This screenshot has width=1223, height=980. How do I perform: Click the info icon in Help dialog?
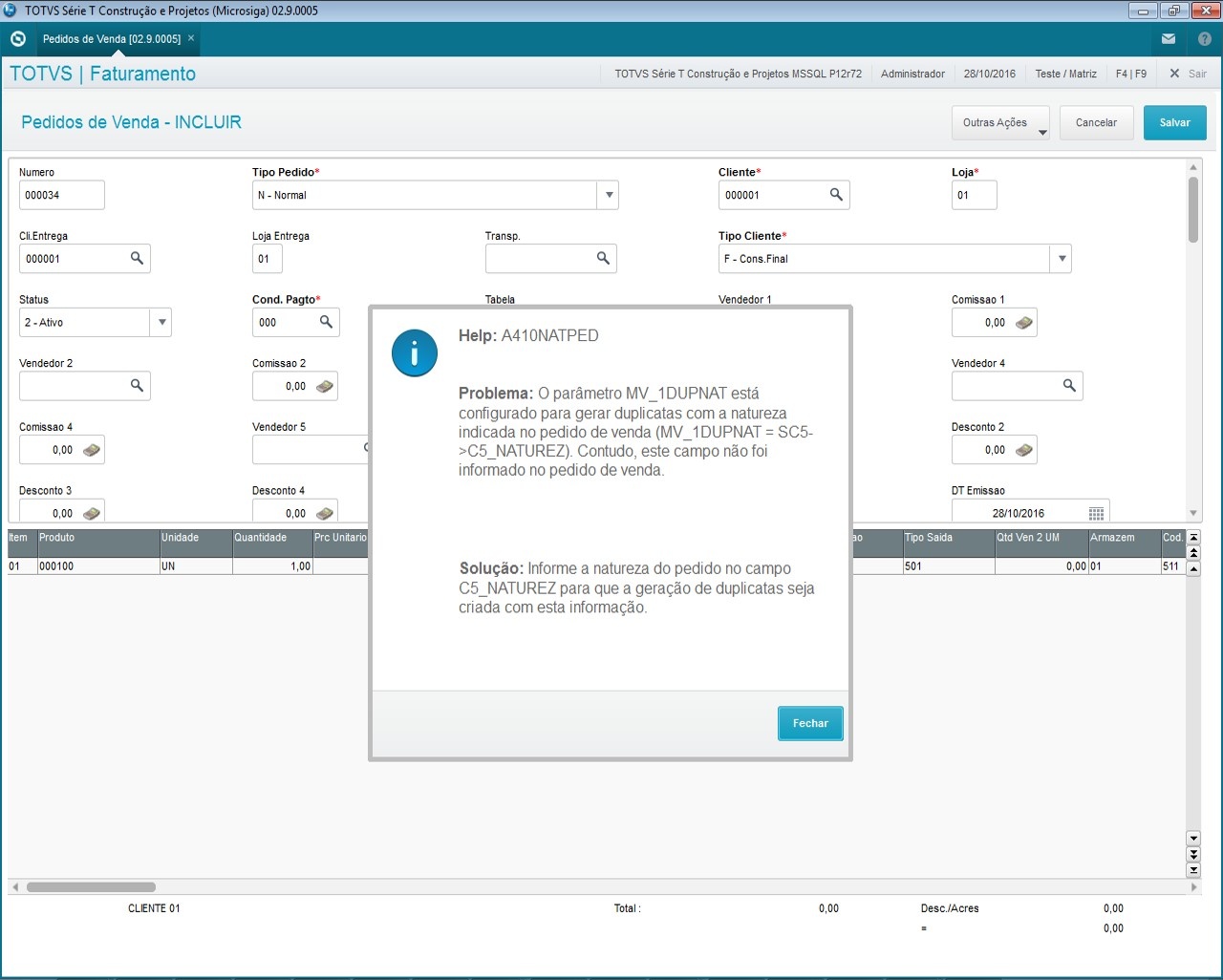point(415,353)
